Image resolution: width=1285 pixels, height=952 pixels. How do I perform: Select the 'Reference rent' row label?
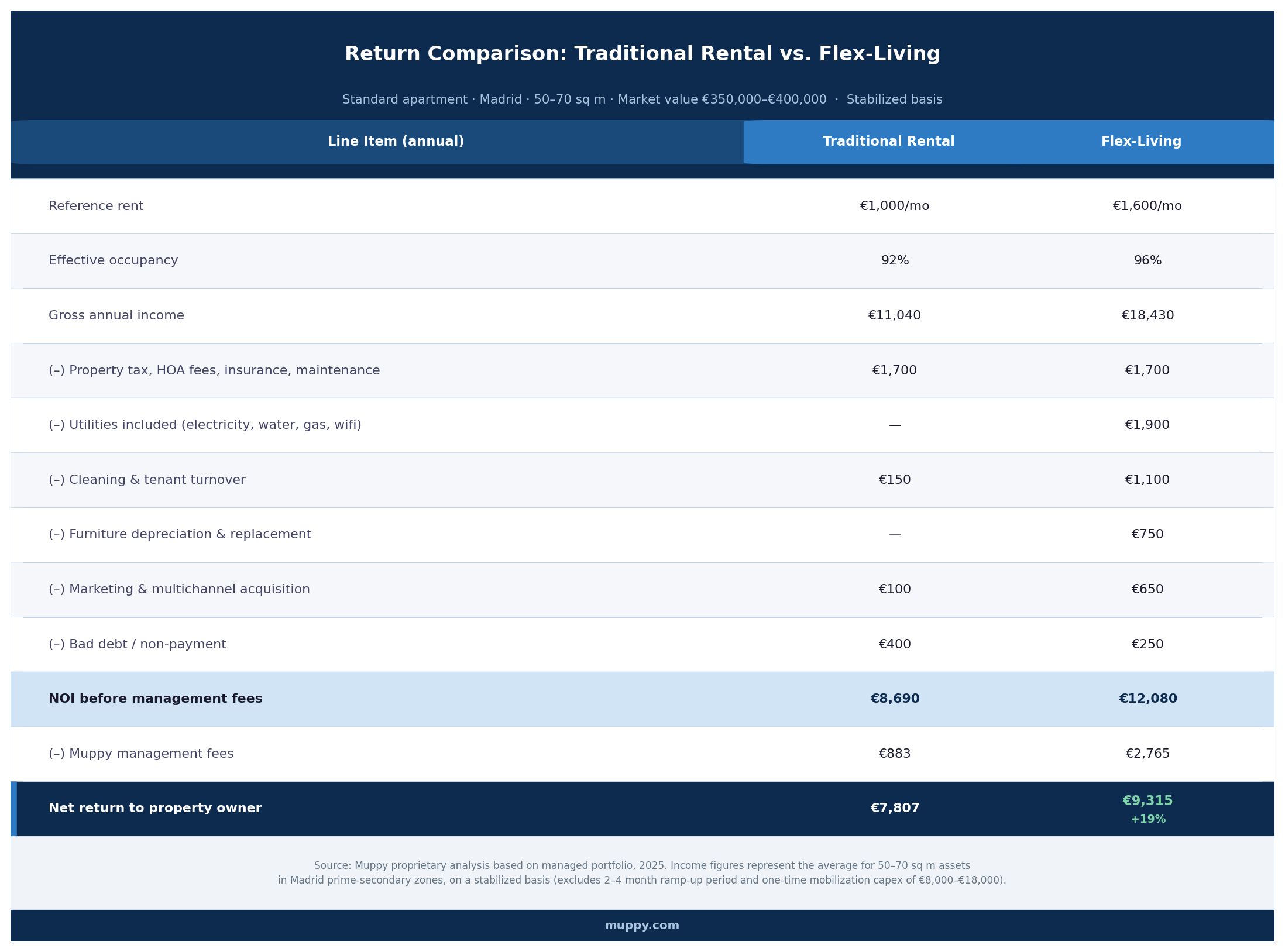(x=96, y=207)
